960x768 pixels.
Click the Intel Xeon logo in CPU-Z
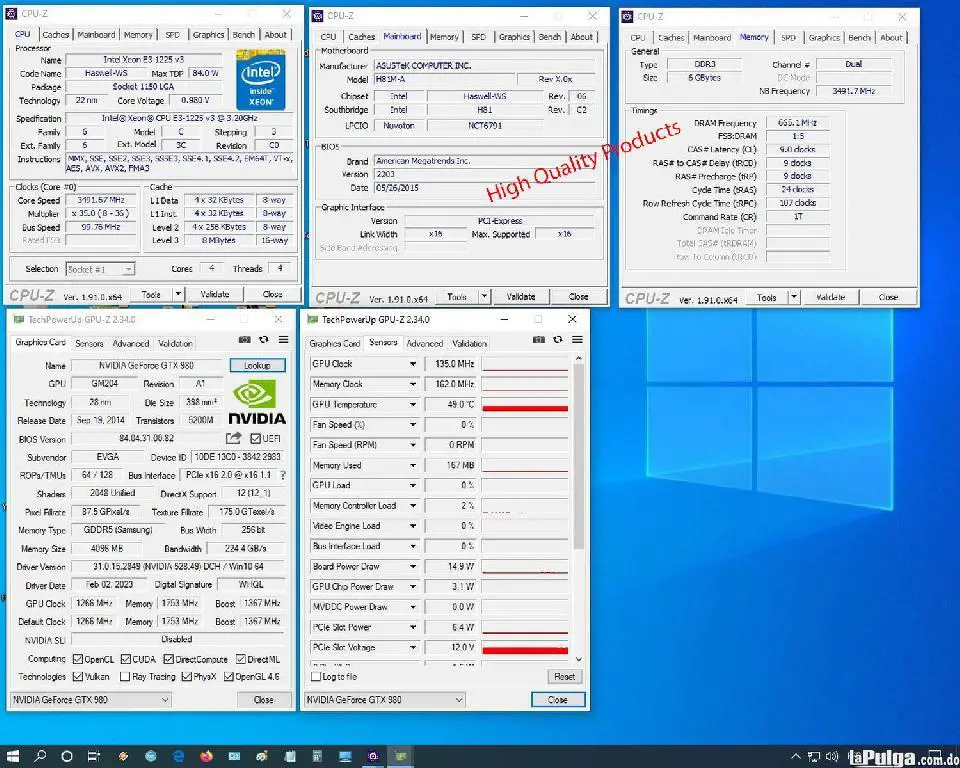click(x=261, y=80)
